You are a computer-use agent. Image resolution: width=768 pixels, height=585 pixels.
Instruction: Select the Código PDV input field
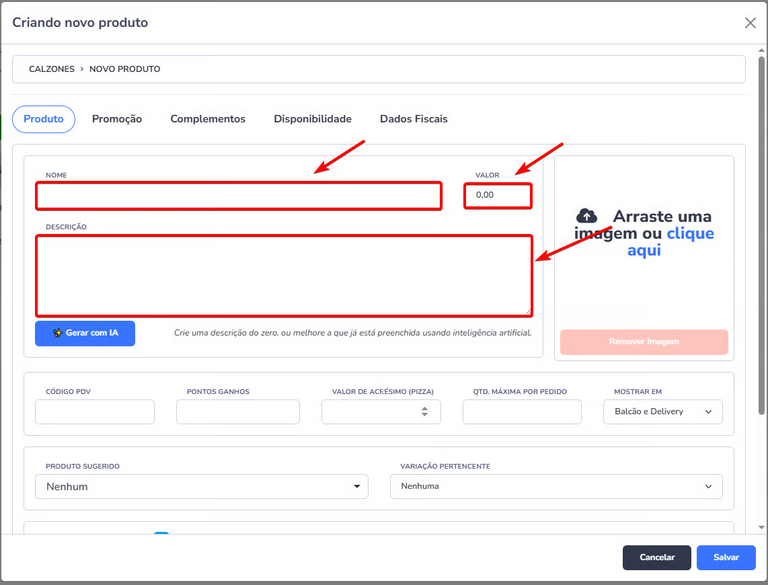(x=95, y=411)
